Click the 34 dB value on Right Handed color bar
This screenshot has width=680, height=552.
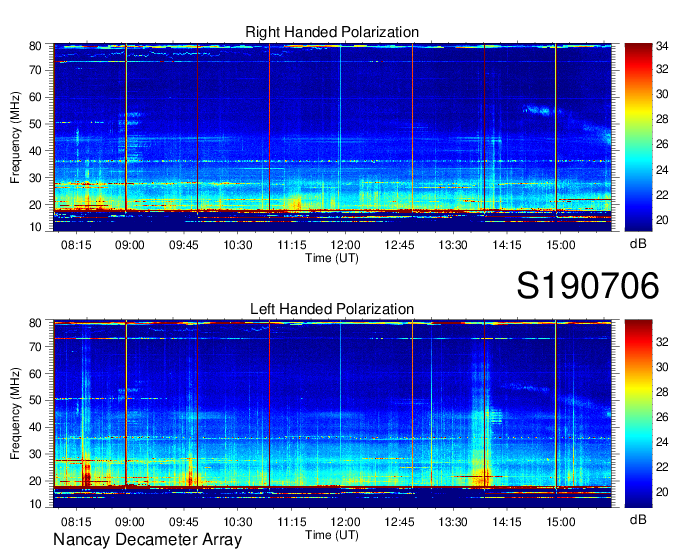662,45
